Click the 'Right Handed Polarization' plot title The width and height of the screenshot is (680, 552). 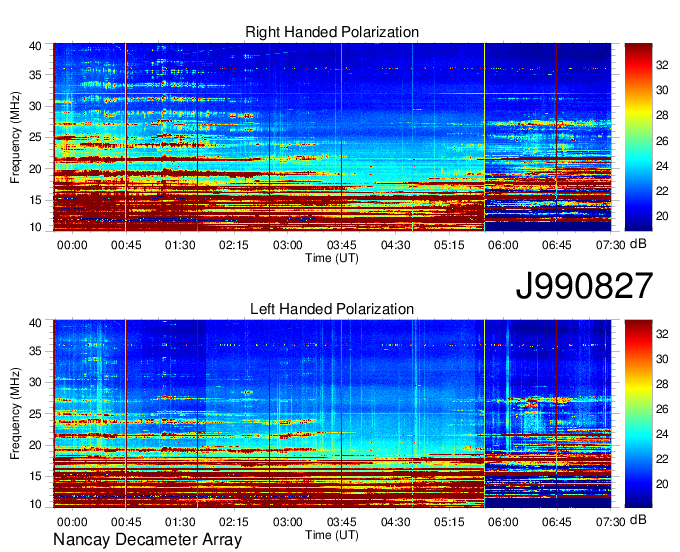pos(332,32)
